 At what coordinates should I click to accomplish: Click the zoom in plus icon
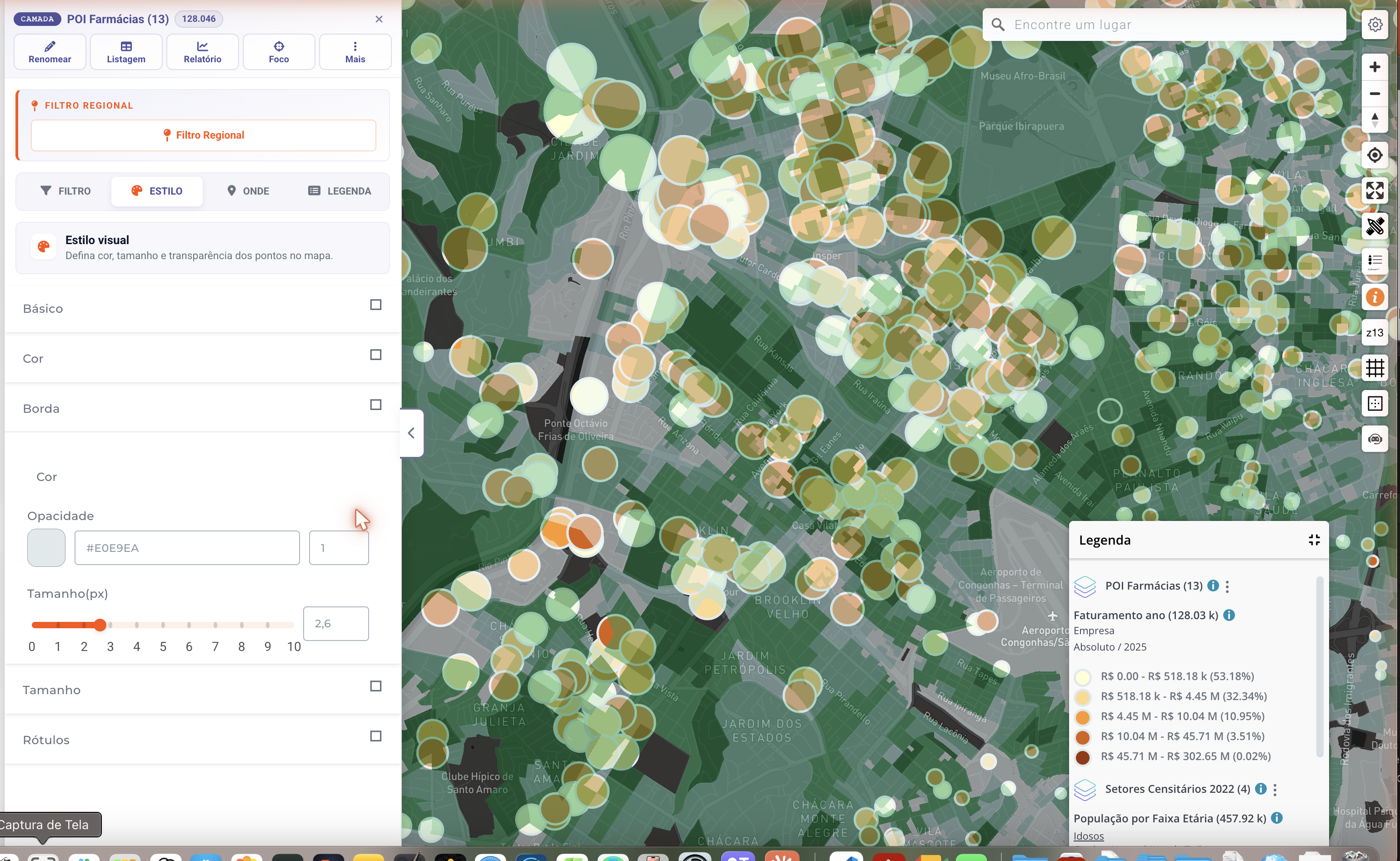tap(1375, 67)
